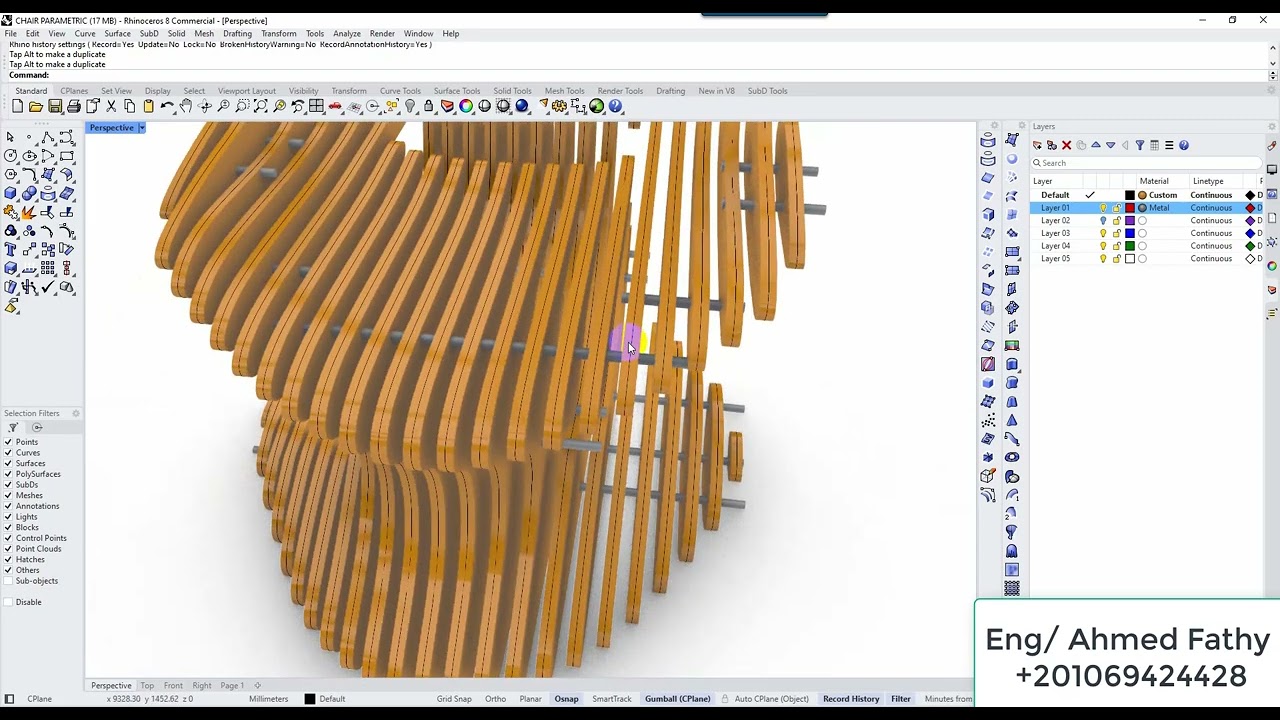1280x720 pixels.
Task: Click the blue Help question mark in Standard toolbar
Action: (x=615, y=106)
